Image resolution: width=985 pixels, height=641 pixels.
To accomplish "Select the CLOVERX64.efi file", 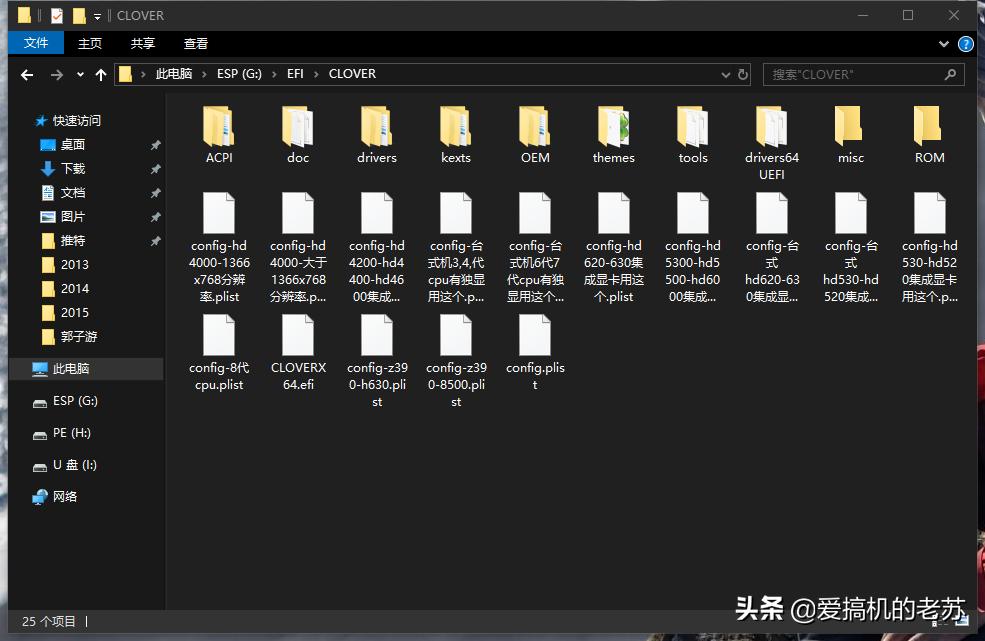I will pyautogui.click(x=298, y=336).
